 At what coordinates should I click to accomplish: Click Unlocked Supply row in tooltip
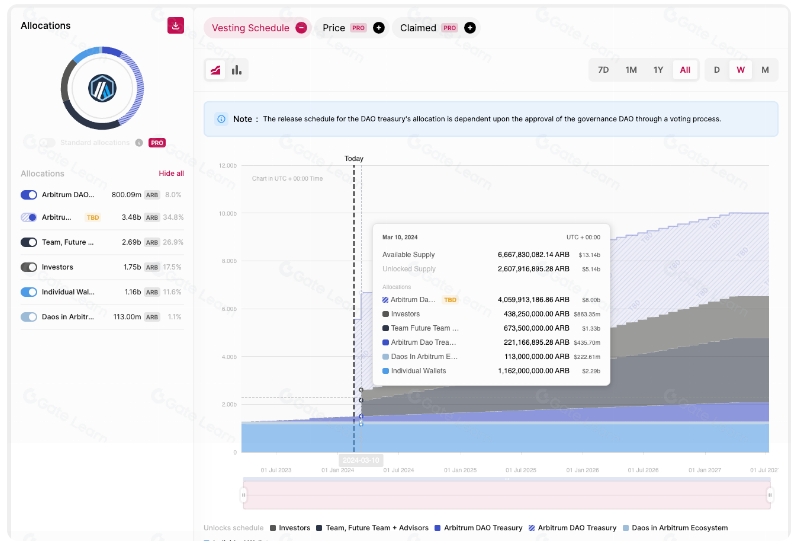click(491, 269)
